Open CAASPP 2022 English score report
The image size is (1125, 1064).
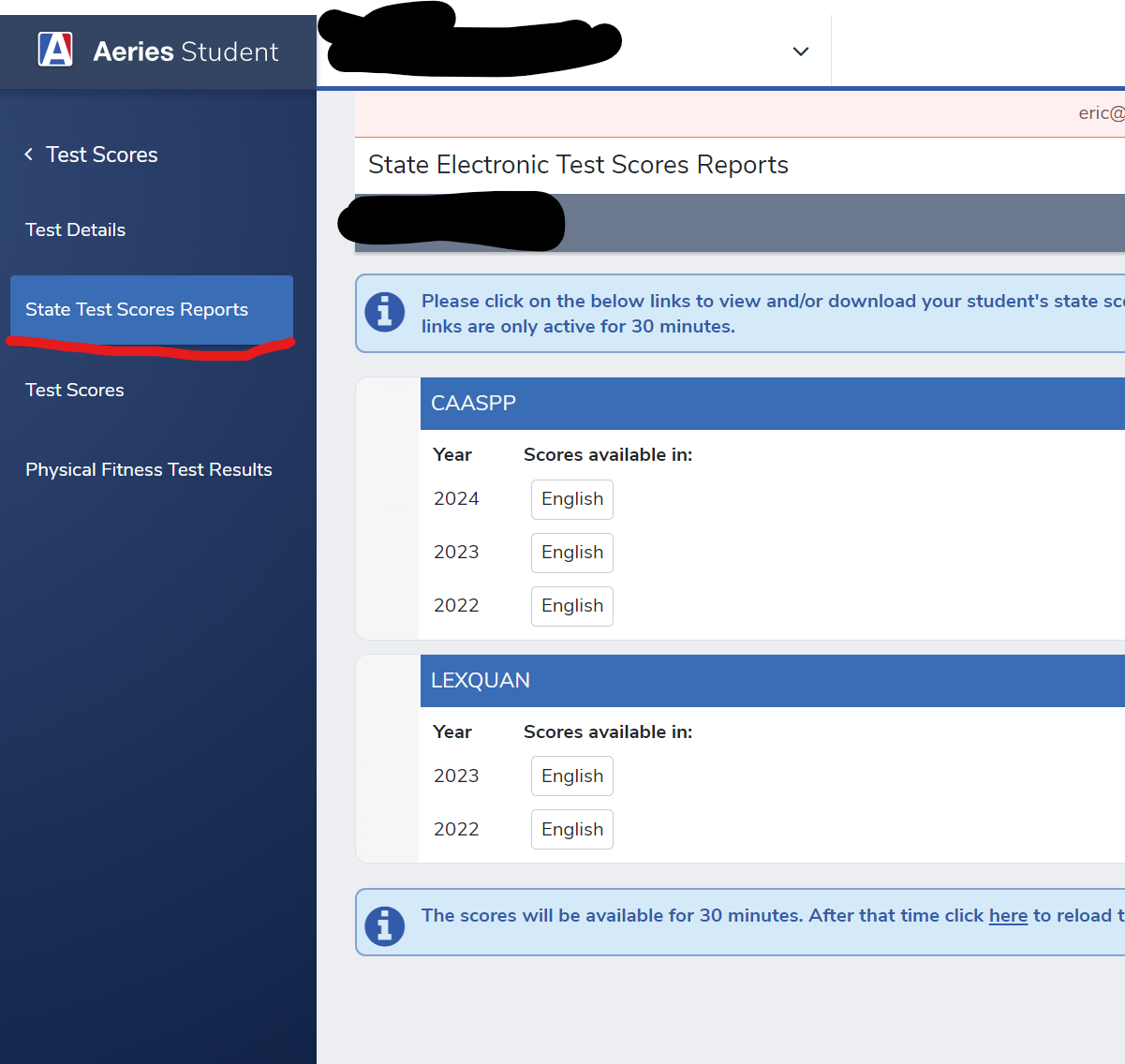point(572,606)
